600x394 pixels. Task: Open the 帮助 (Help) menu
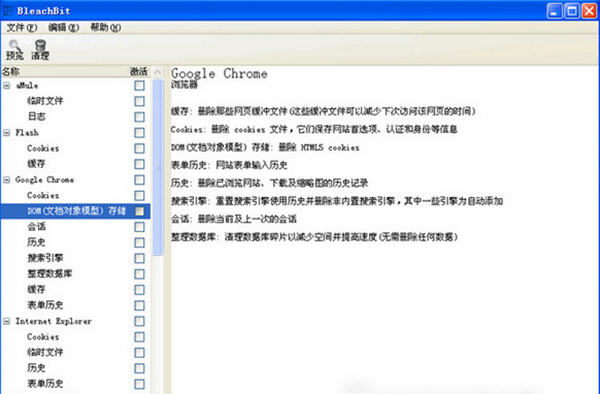105,28
